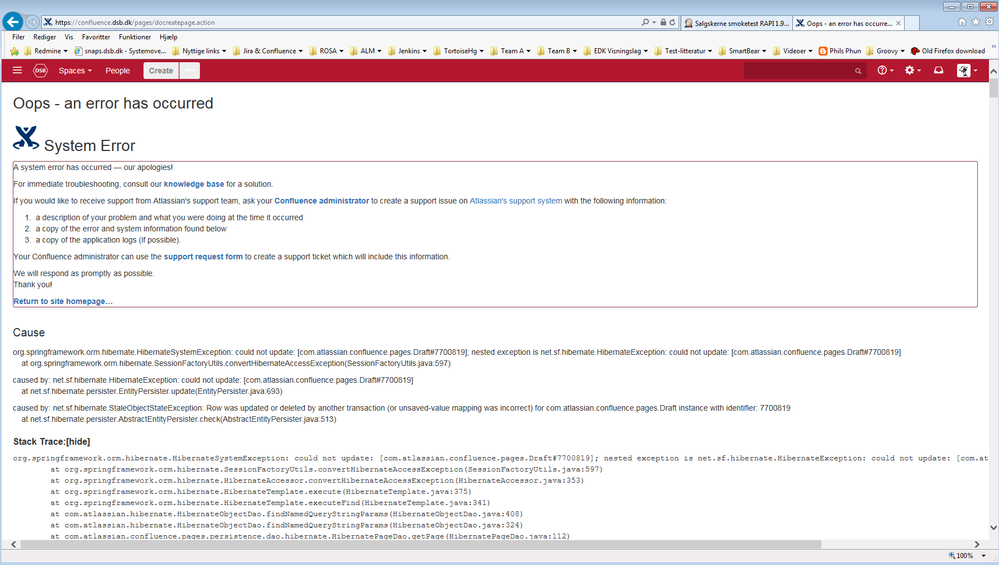Screen dimensions: 999x565
Task: Expand Redmine favorites folder
Action: click(x=46, y=51)
